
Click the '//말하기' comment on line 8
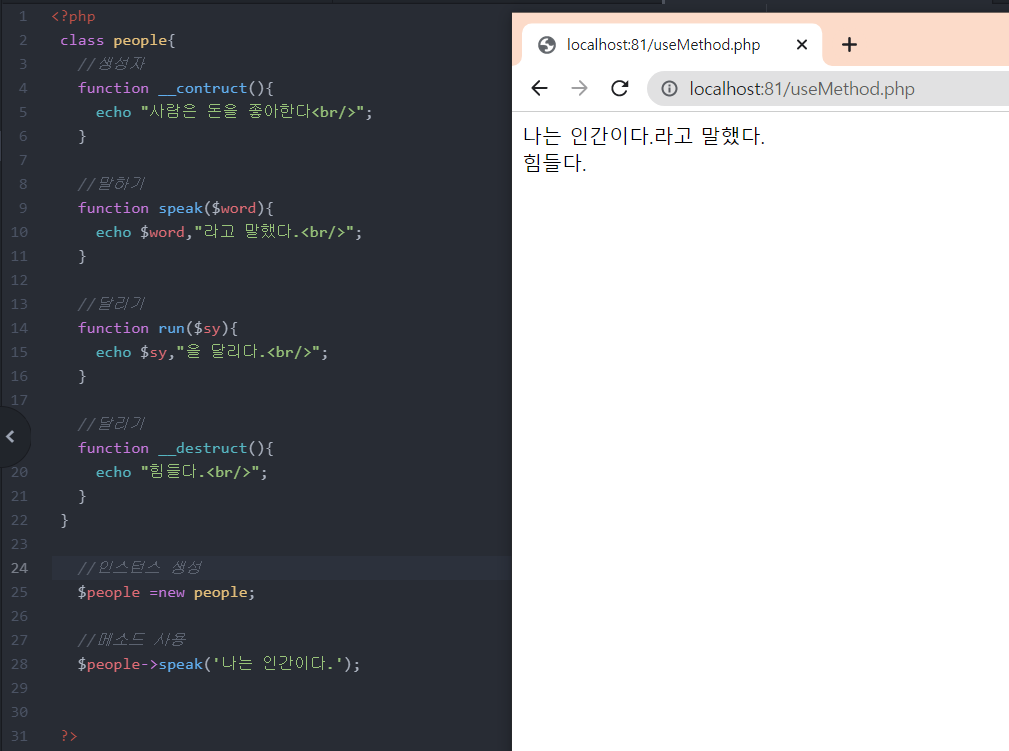(x=111, y=184)
